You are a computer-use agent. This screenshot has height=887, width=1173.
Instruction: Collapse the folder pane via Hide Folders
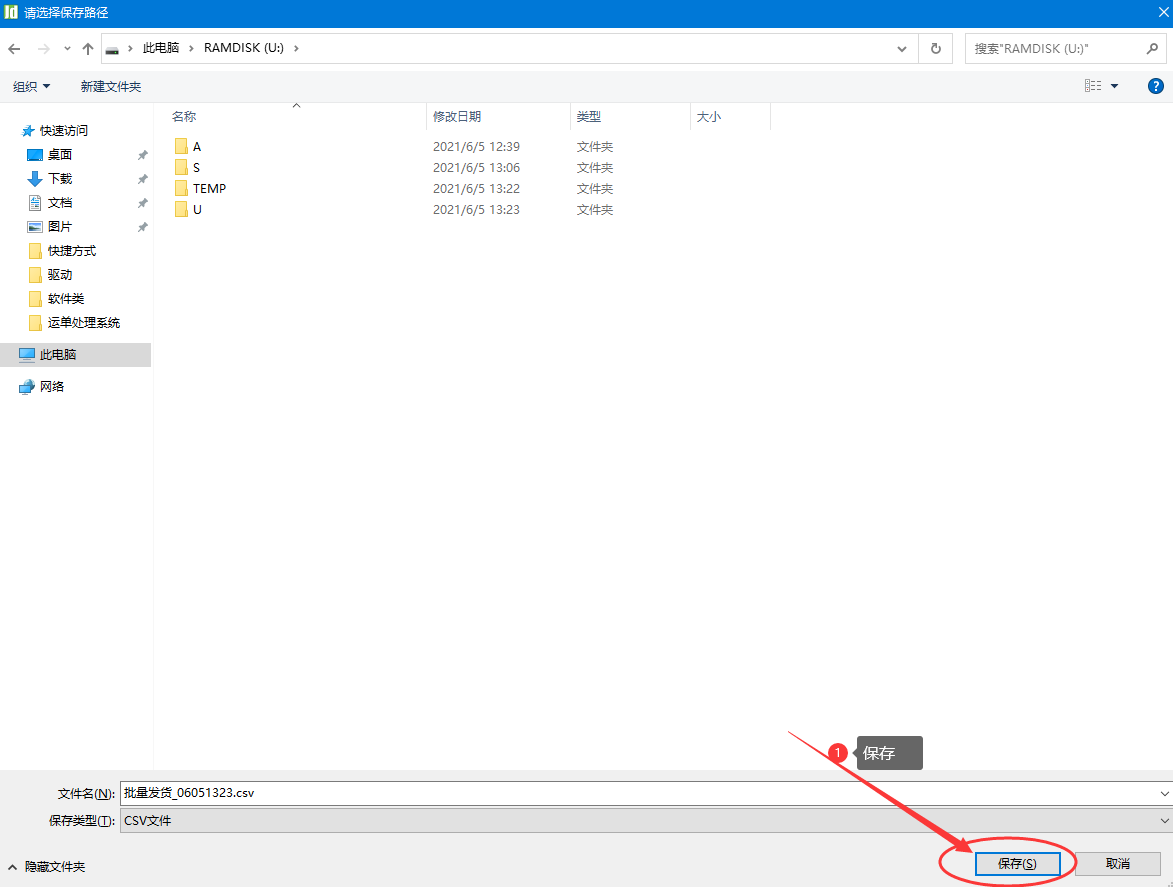46,867
